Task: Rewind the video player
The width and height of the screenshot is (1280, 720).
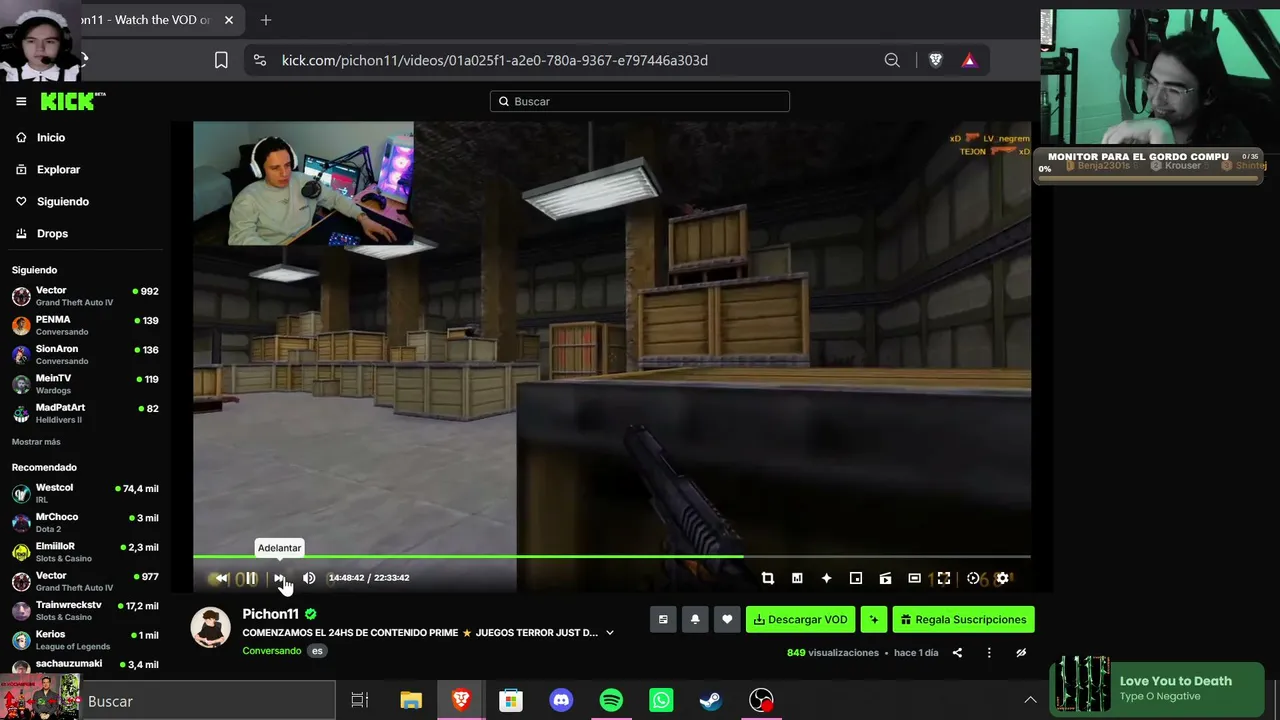Action: [x=221, y=578]
